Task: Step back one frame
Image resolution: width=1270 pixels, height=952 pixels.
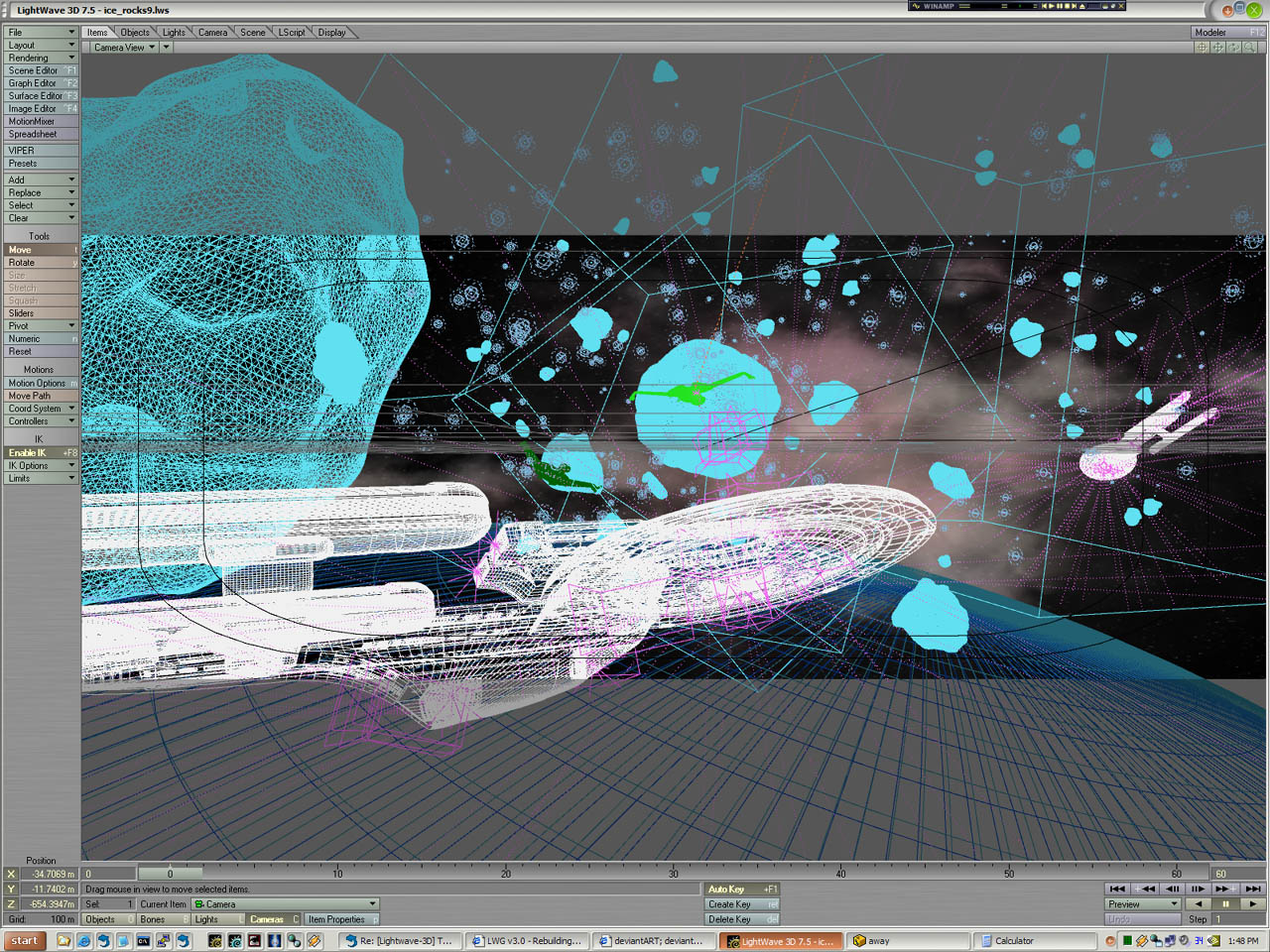Action: [x=1172, y=889]
